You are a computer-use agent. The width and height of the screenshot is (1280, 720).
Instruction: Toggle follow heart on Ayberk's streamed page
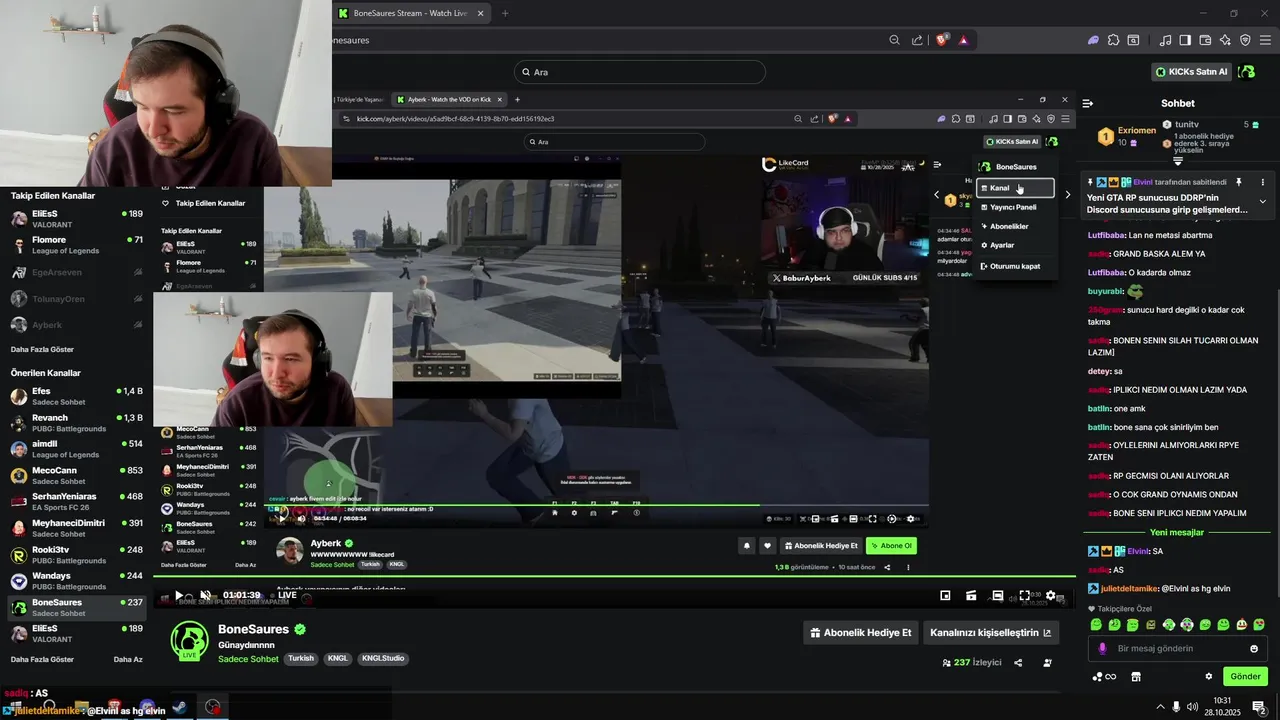(x=767, y=546)
